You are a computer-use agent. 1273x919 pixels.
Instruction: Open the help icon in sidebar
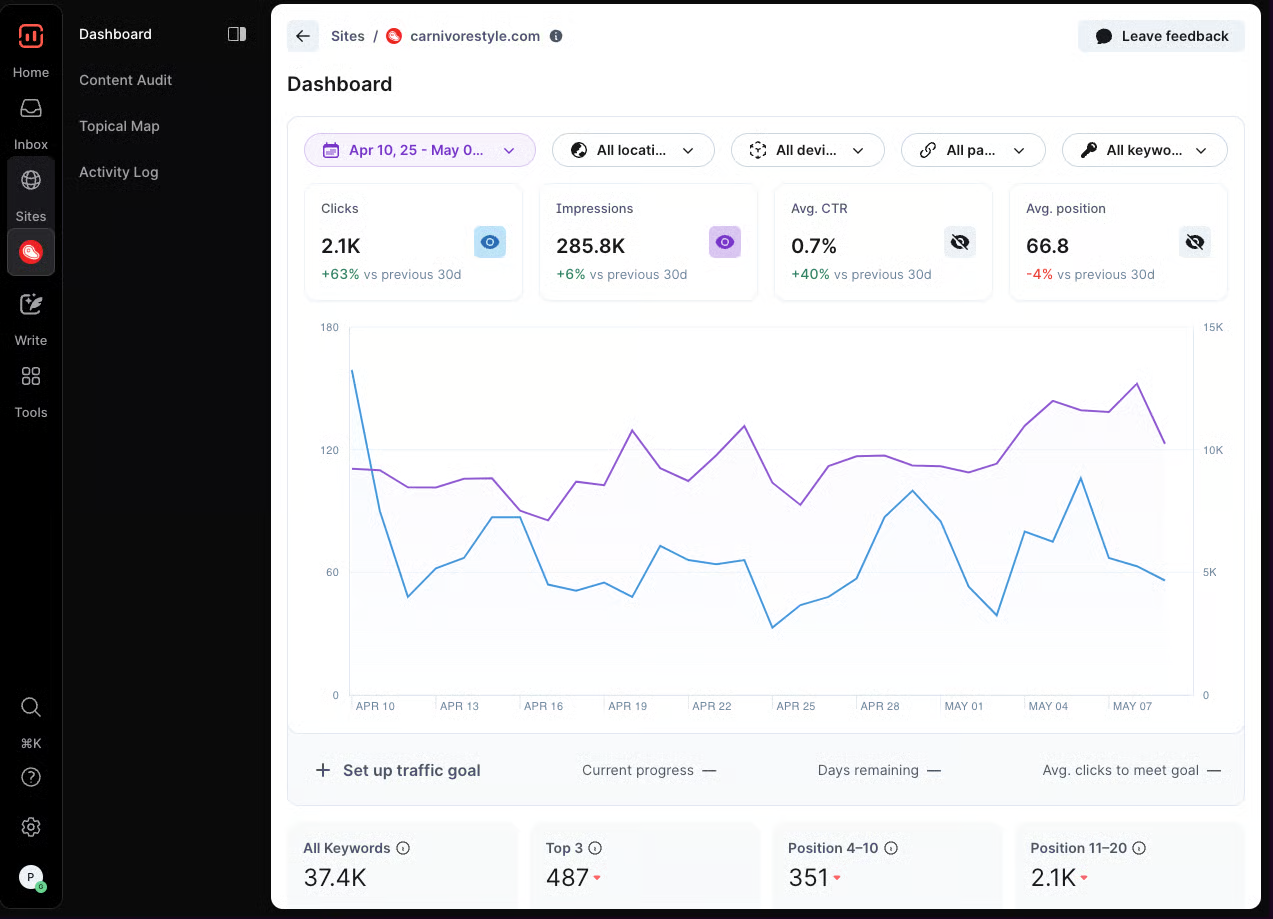[x=30, y=777]
